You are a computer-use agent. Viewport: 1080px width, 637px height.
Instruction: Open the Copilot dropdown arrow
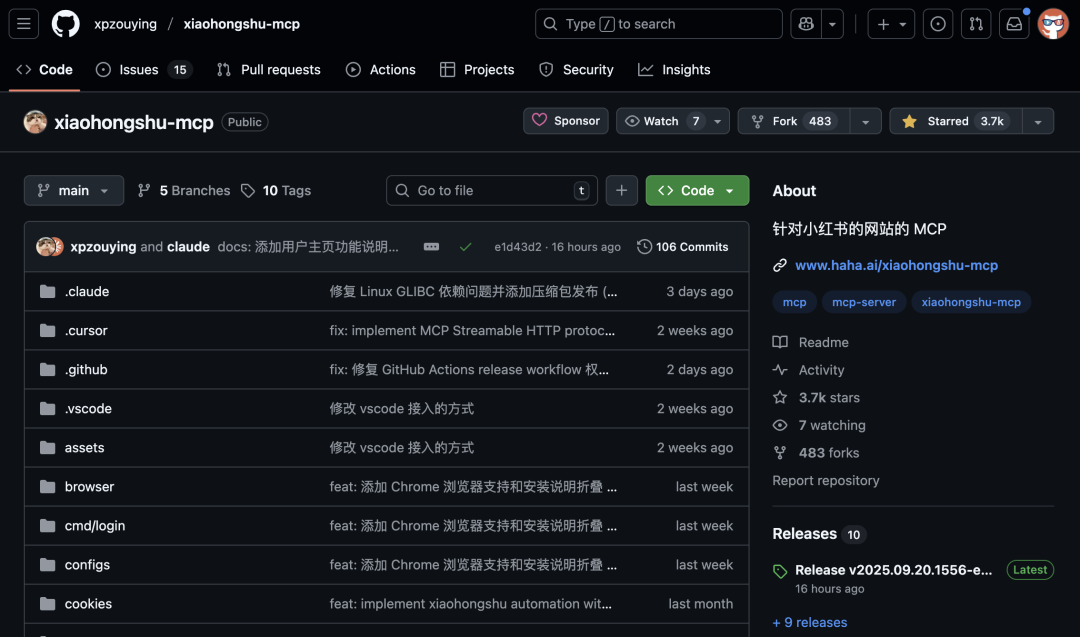pyautogui.click(x=832, y=24)
